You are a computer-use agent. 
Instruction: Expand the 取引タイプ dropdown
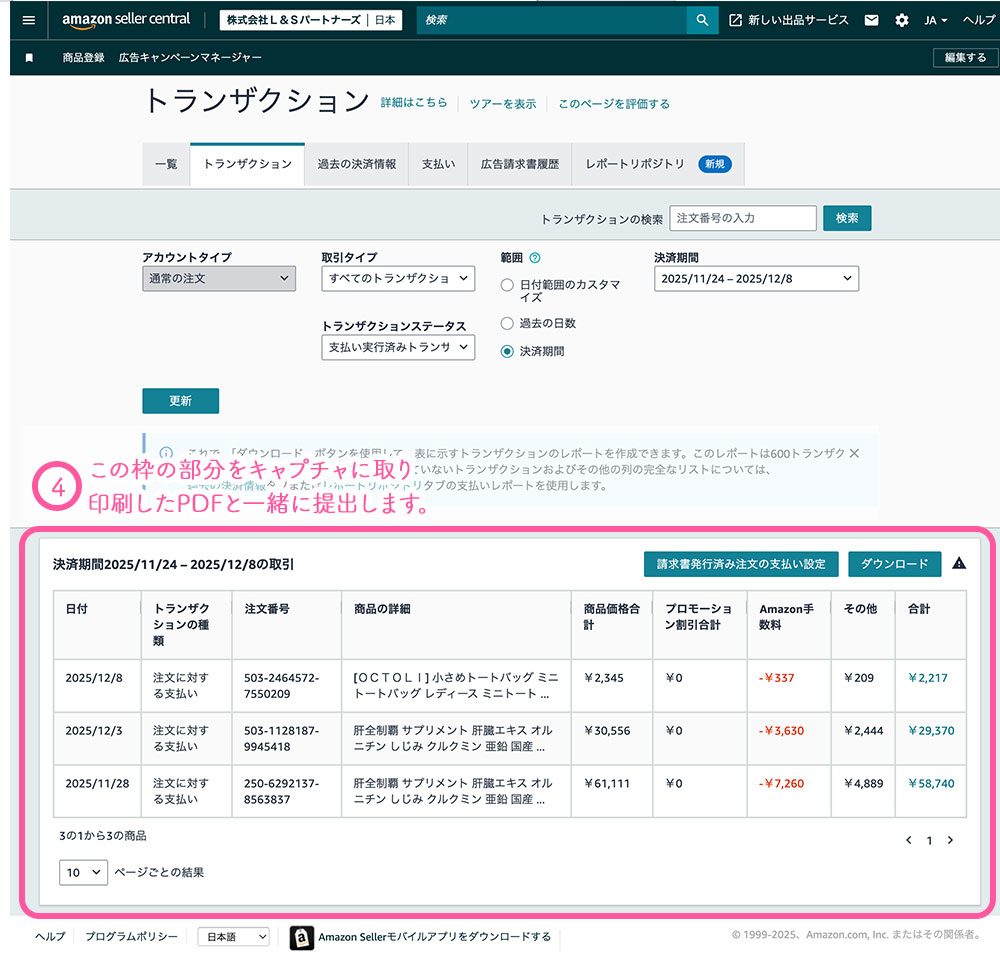398,279
